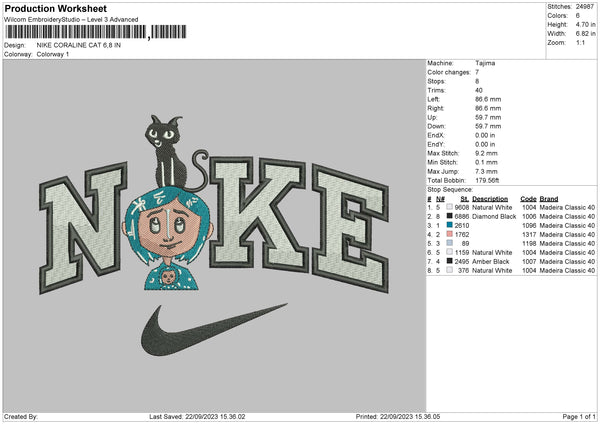Click the 'Diamond Black' description
Image resolution: width=600 pixels, height=424 pixels.
pyautogui.click(x=494, y=217)
